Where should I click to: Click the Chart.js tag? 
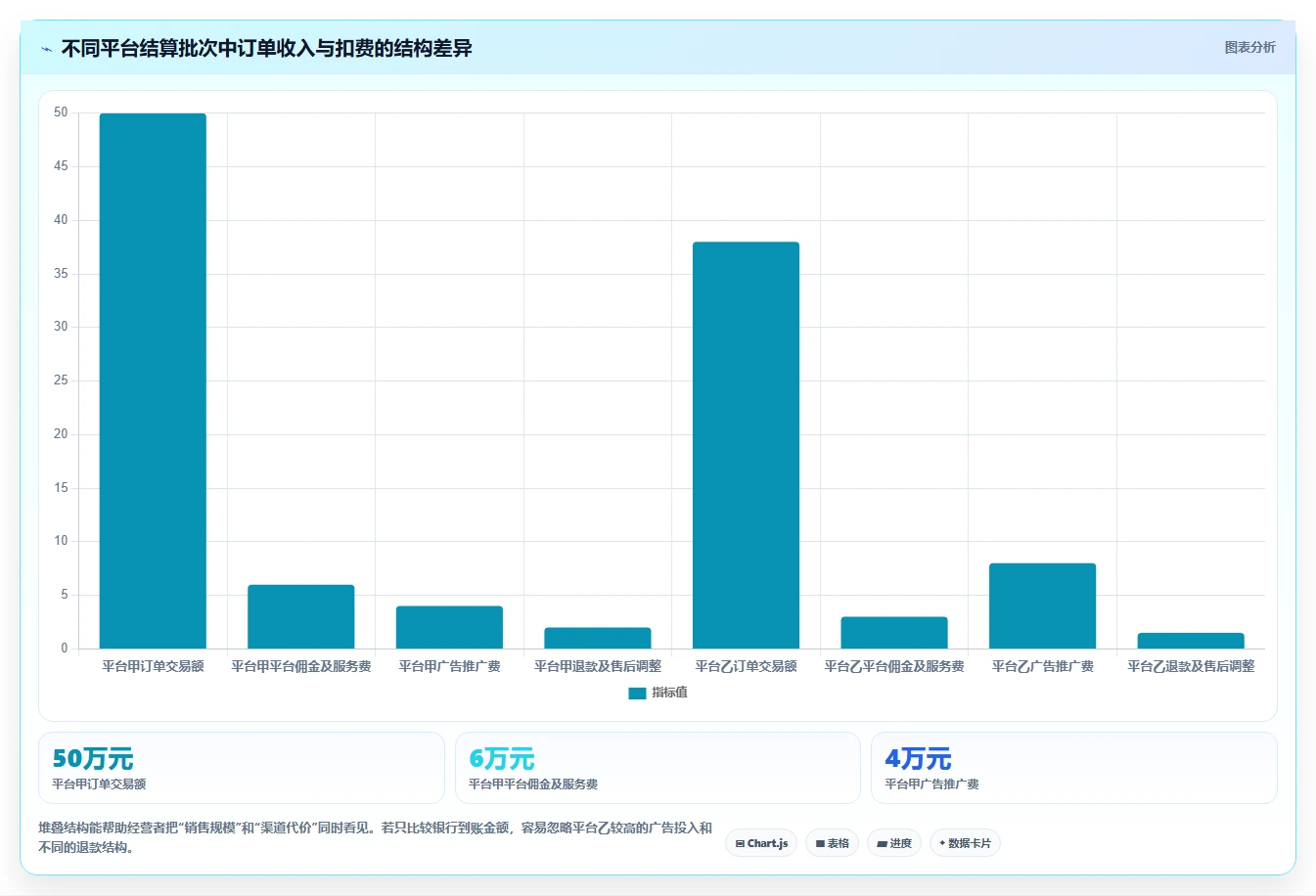(761, 843)
